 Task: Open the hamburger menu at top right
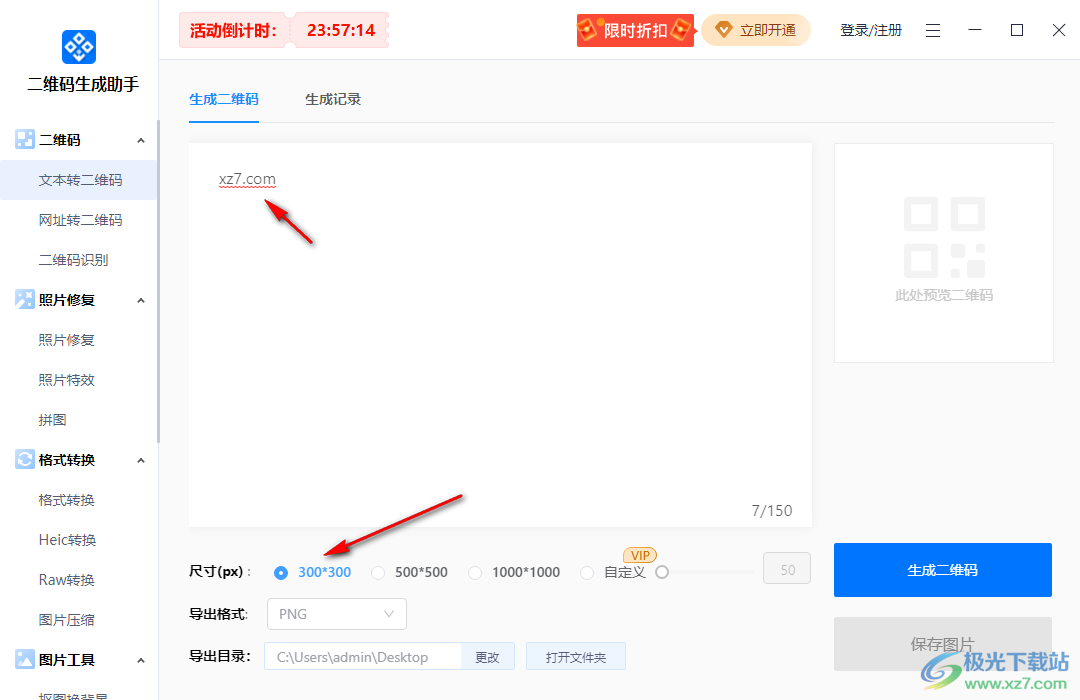point(932,30)
